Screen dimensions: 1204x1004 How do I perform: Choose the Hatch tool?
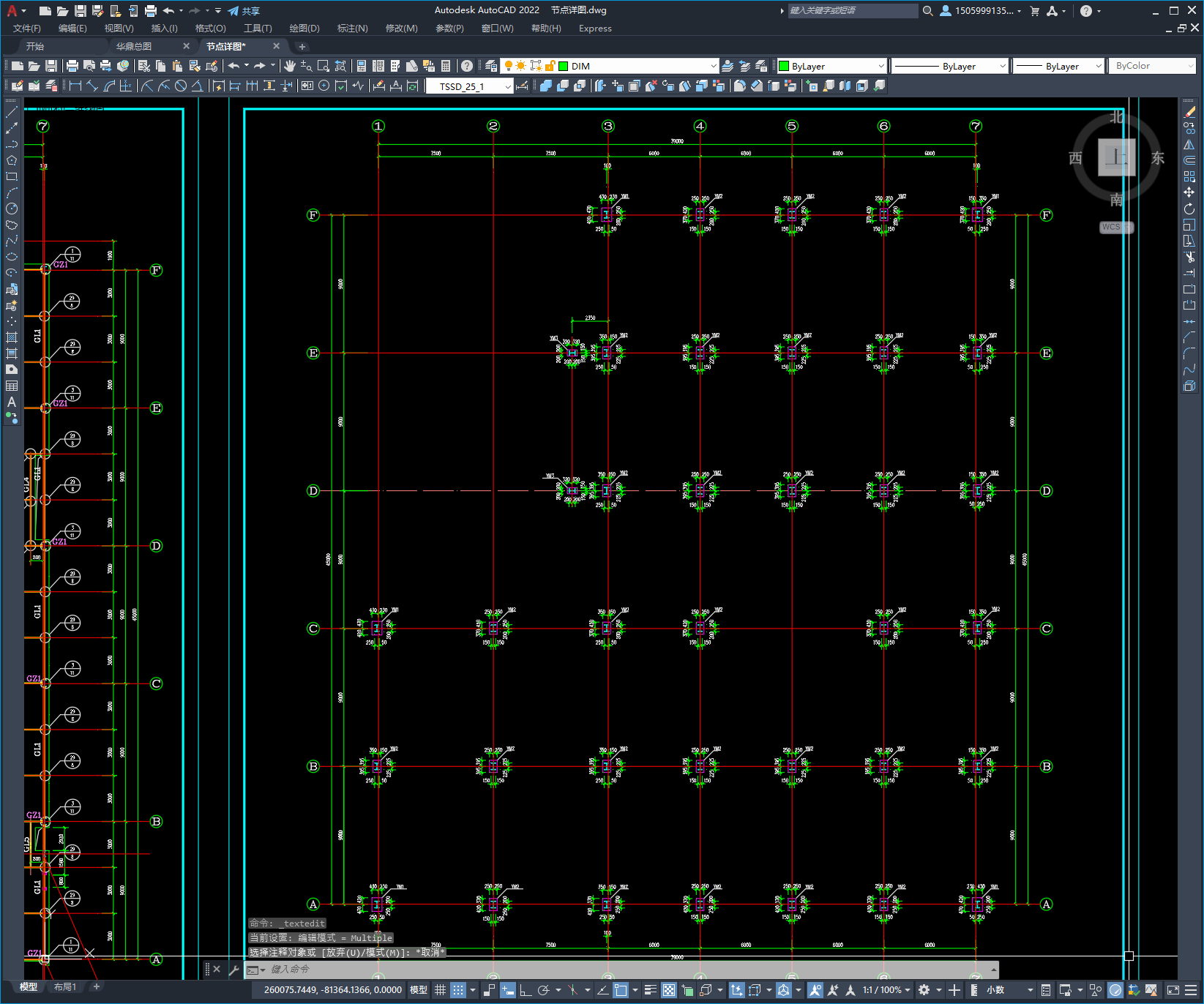[12, 337]
